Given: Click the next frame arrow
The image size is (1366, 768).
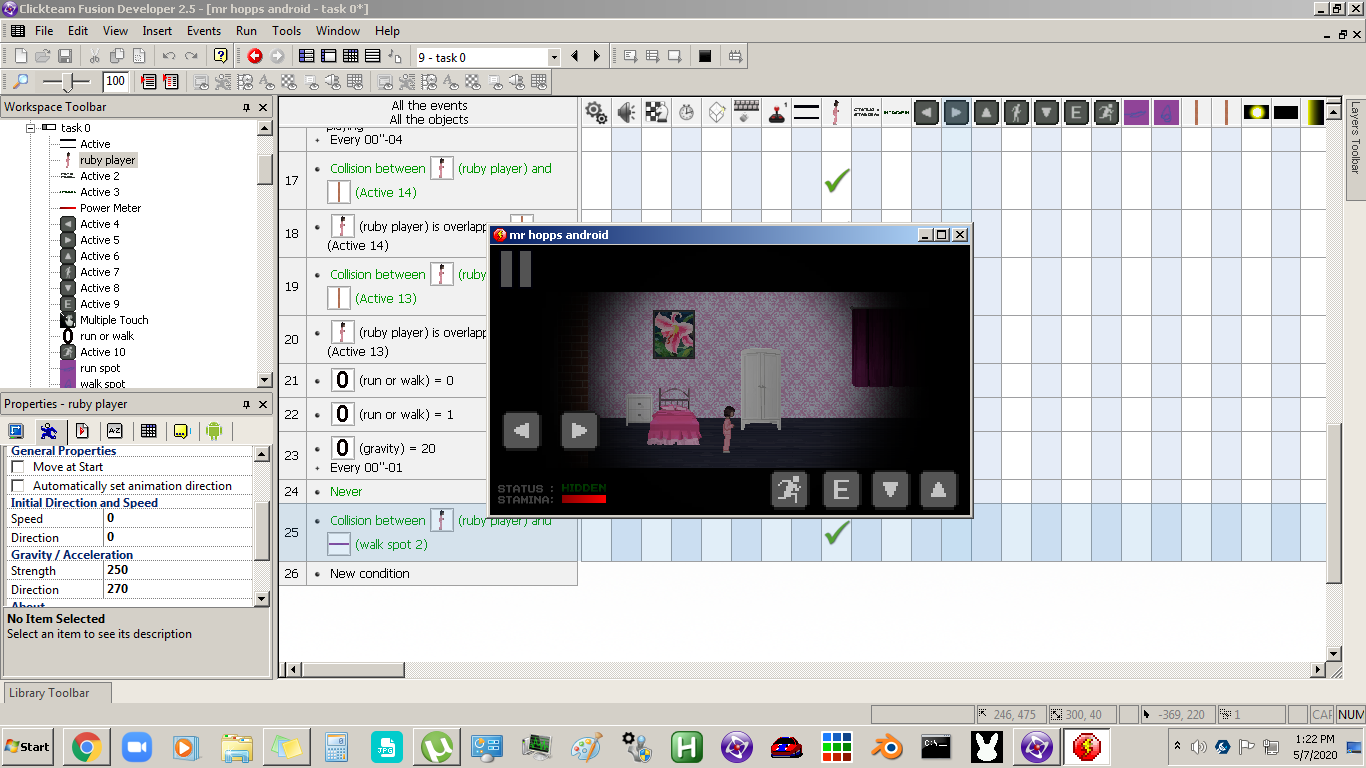Looking at the screenshot, I should [597, 57].
